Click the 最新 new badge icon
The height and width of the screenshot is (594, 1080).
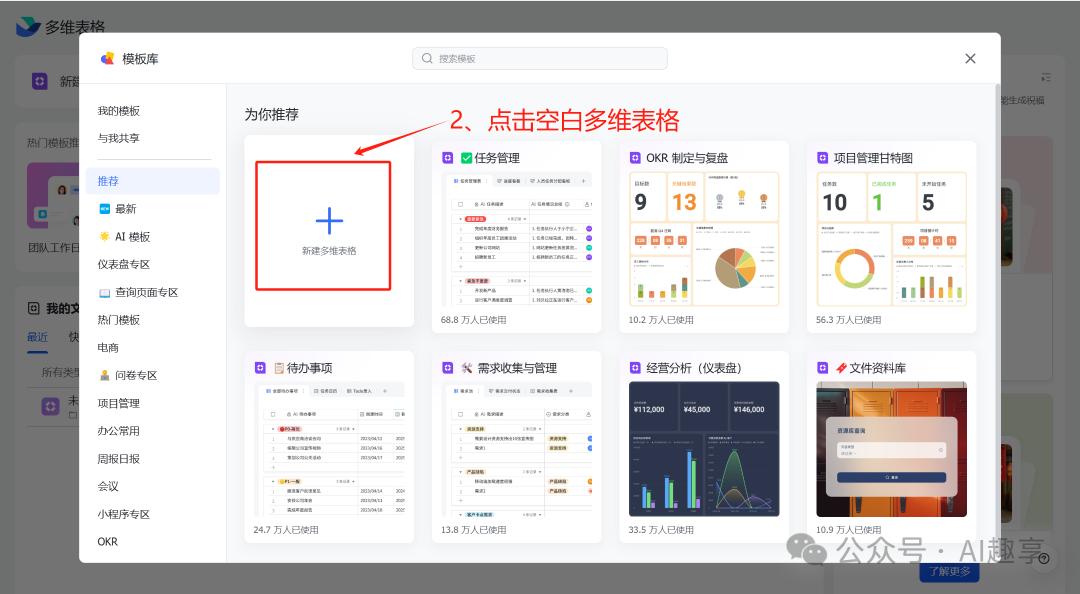click(x=105, y=209)
